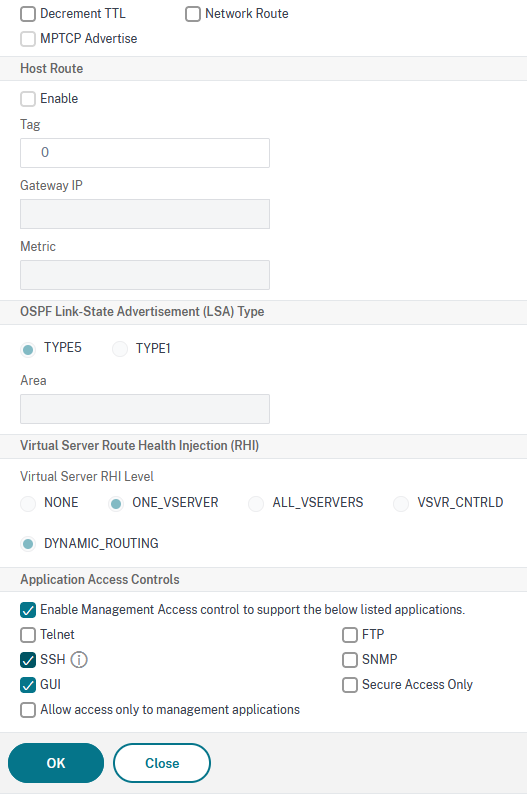Click the SSH info icon

click(79, 660)
